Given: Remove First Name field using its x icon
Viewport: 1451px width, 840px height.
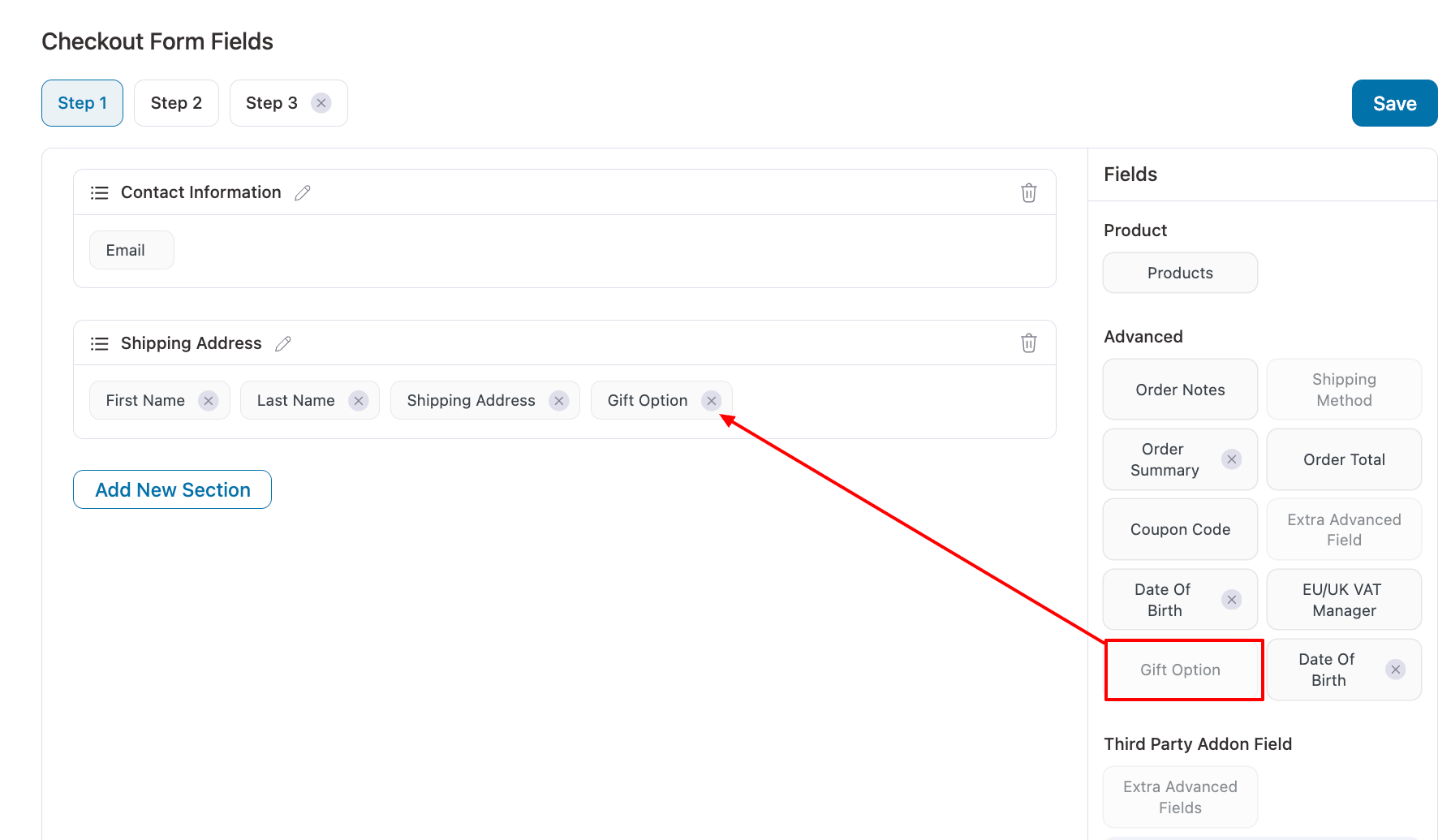Looking at the screenshot, I should click(x=208, y=400).
